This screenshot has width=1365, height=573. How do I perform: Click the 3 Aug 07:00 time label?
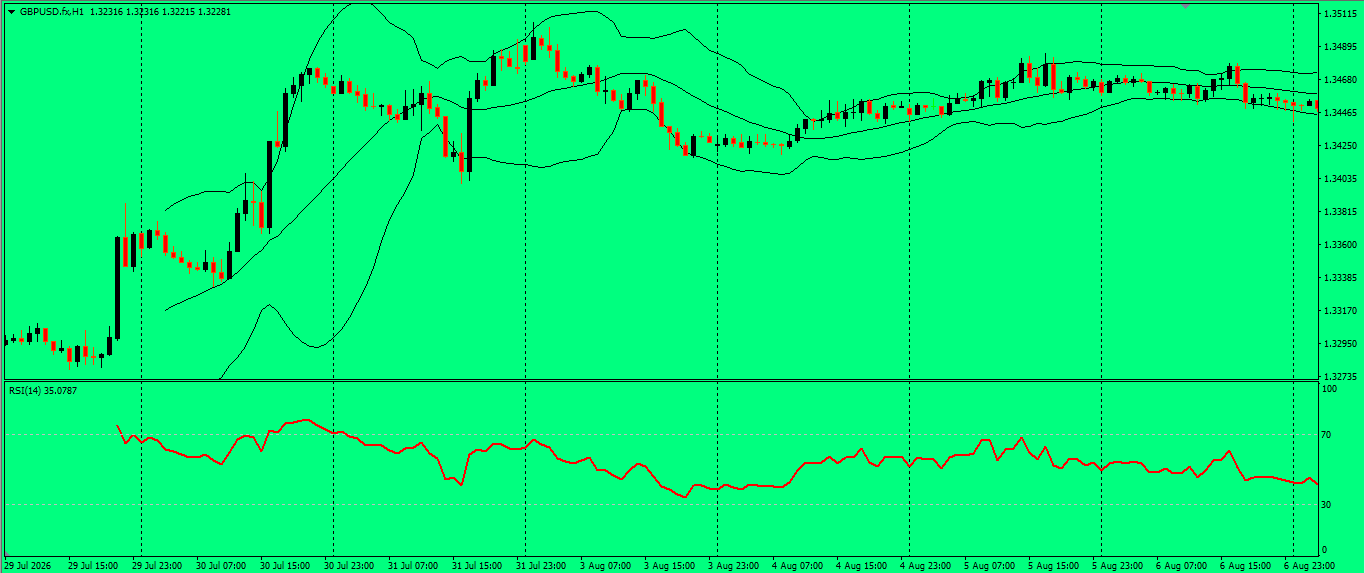pyautogui.click(x=605, y=566)
